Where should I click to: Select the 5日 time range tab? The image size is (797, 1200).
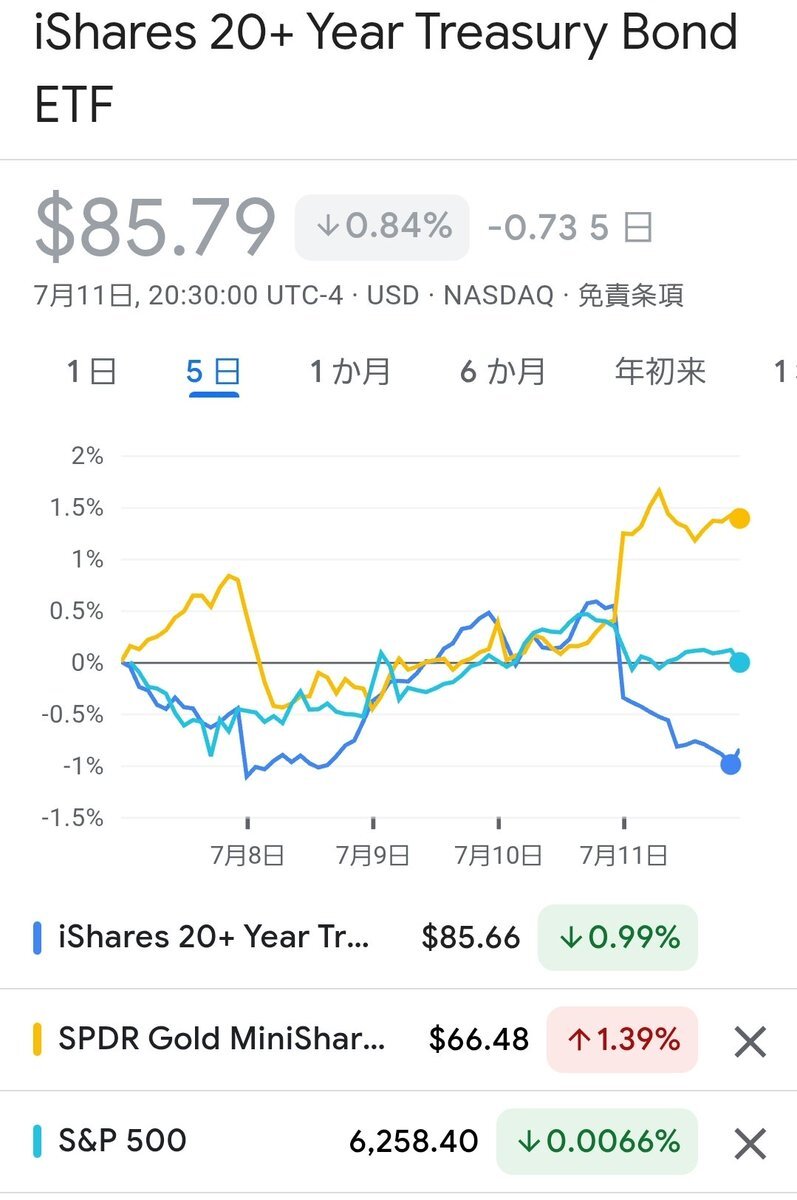tap(213, 372)
